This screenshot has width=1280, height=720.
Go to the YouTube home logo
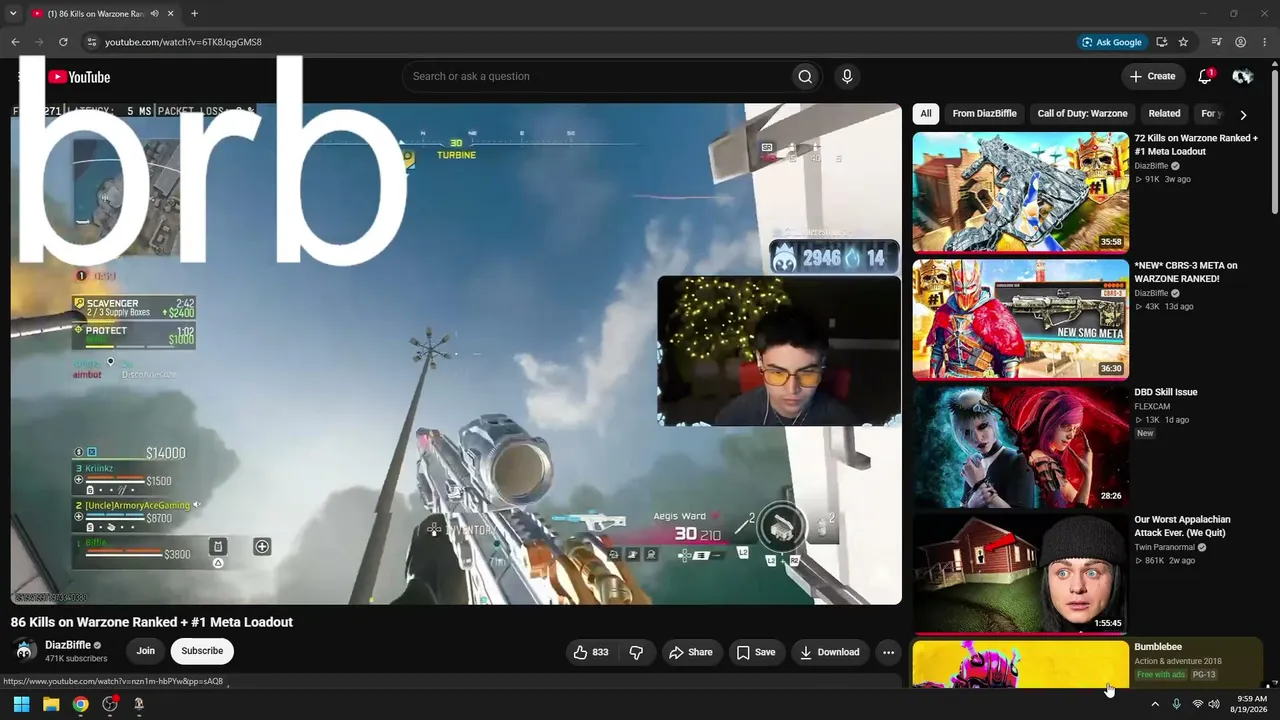pos(79,77)
